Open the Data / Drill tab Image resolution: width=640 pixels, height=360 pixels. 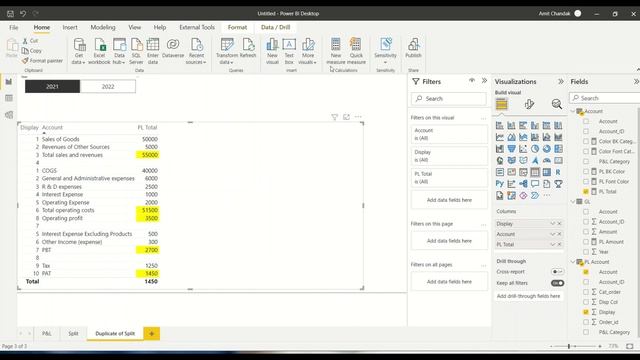[276, 27]
